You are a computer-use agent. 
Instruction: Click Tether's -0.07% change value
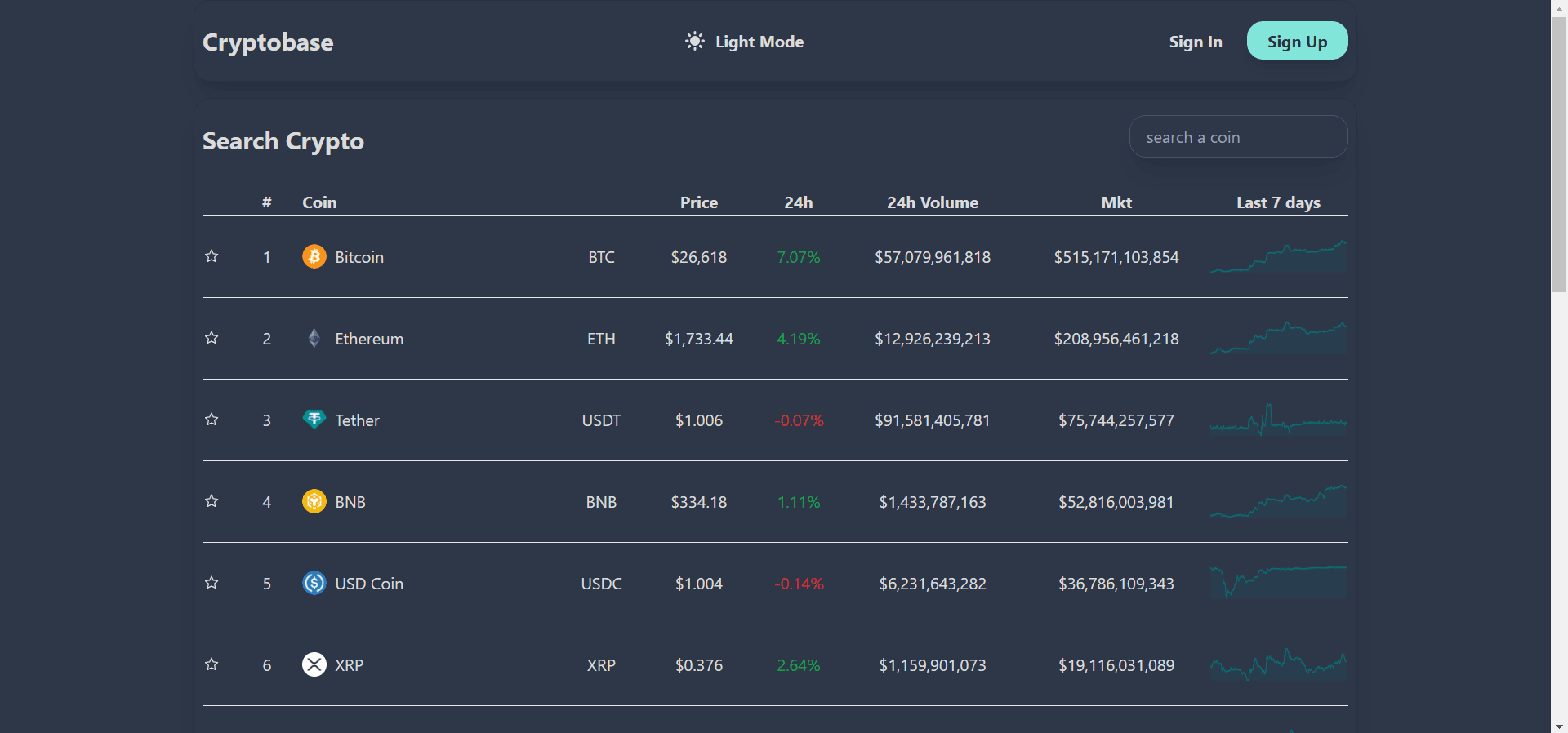(x=799, y=420)
